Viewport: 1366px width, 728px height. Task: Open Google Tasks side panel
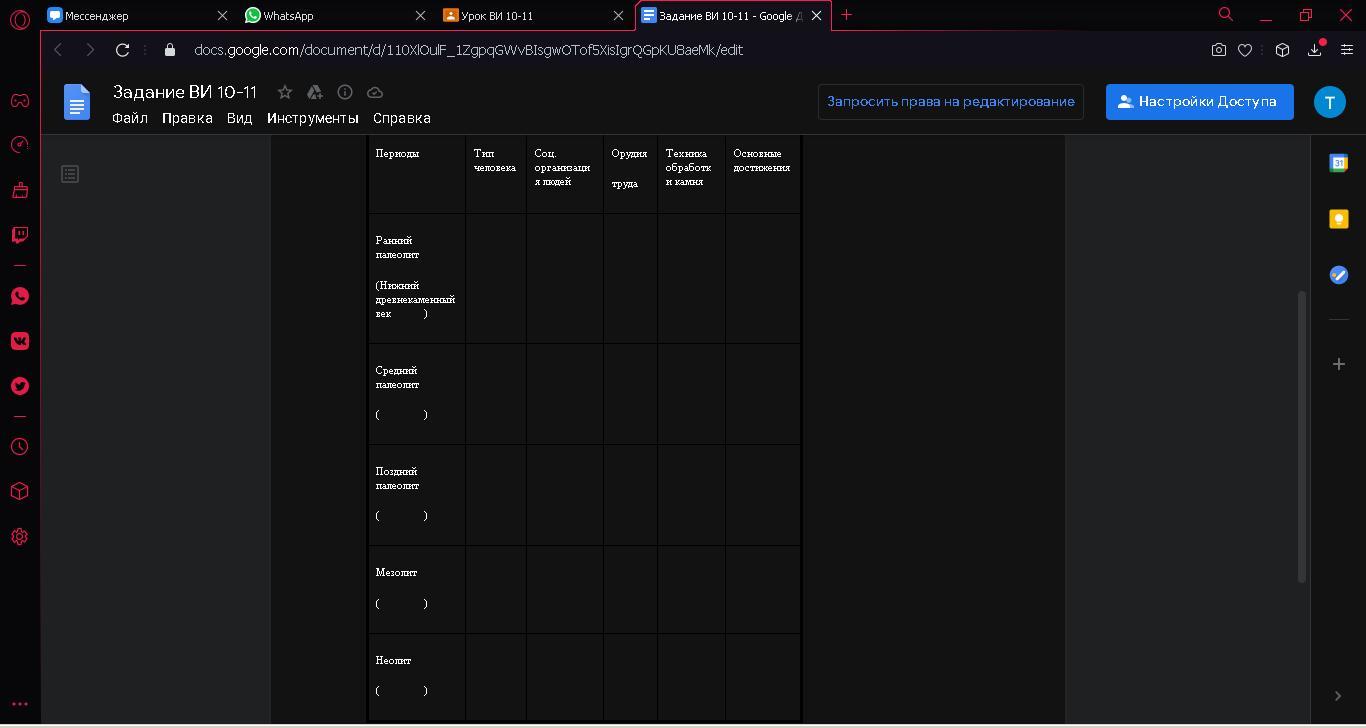[1338, 275]
